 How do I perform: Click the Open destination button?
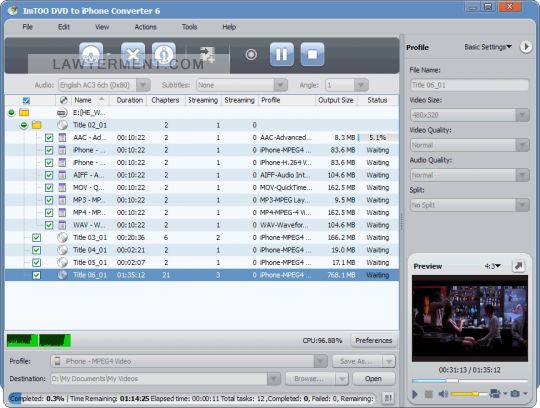click(x=373, y=379)
